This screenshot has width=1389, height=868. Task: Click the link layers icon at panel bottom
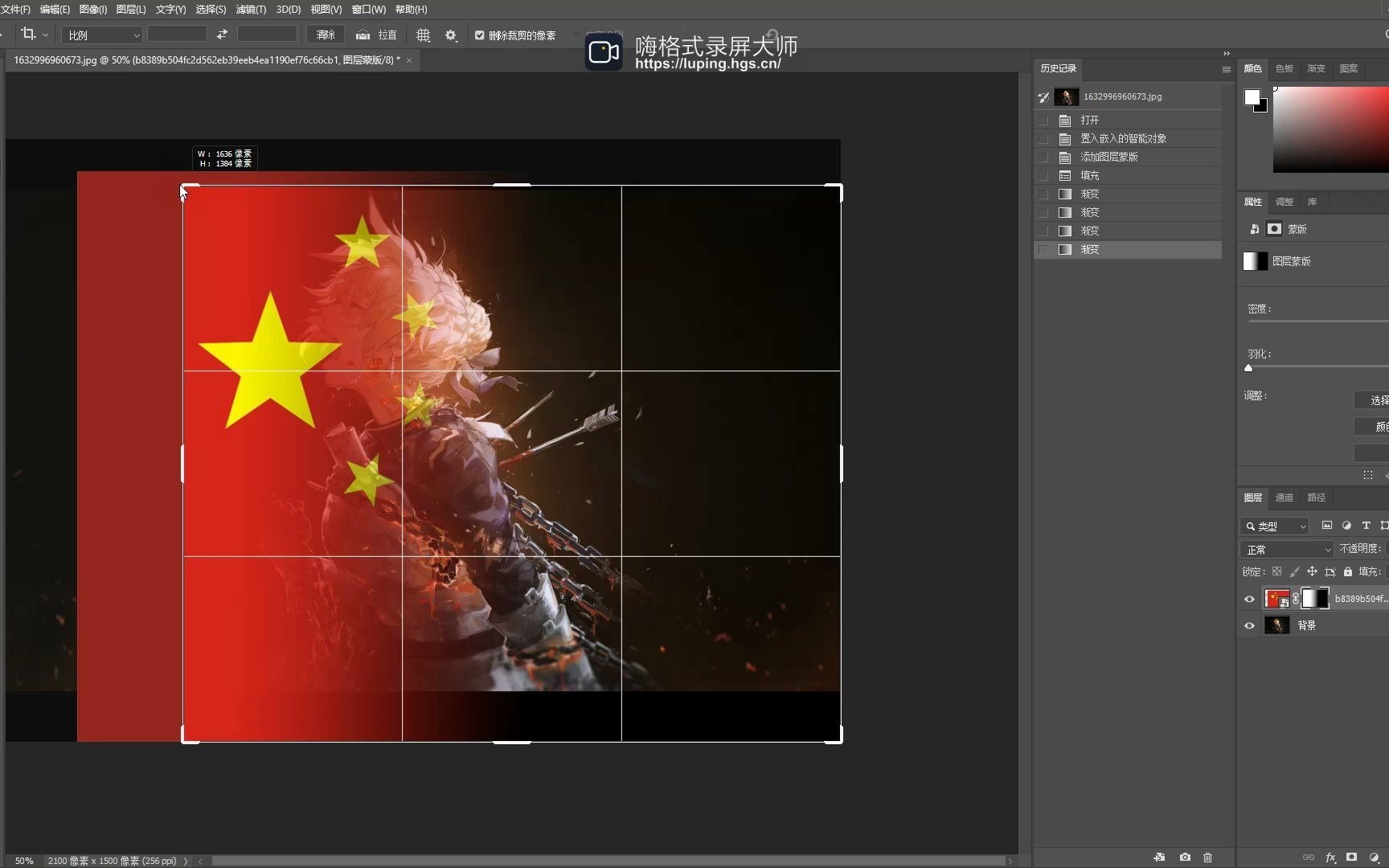pos(1309,858)
